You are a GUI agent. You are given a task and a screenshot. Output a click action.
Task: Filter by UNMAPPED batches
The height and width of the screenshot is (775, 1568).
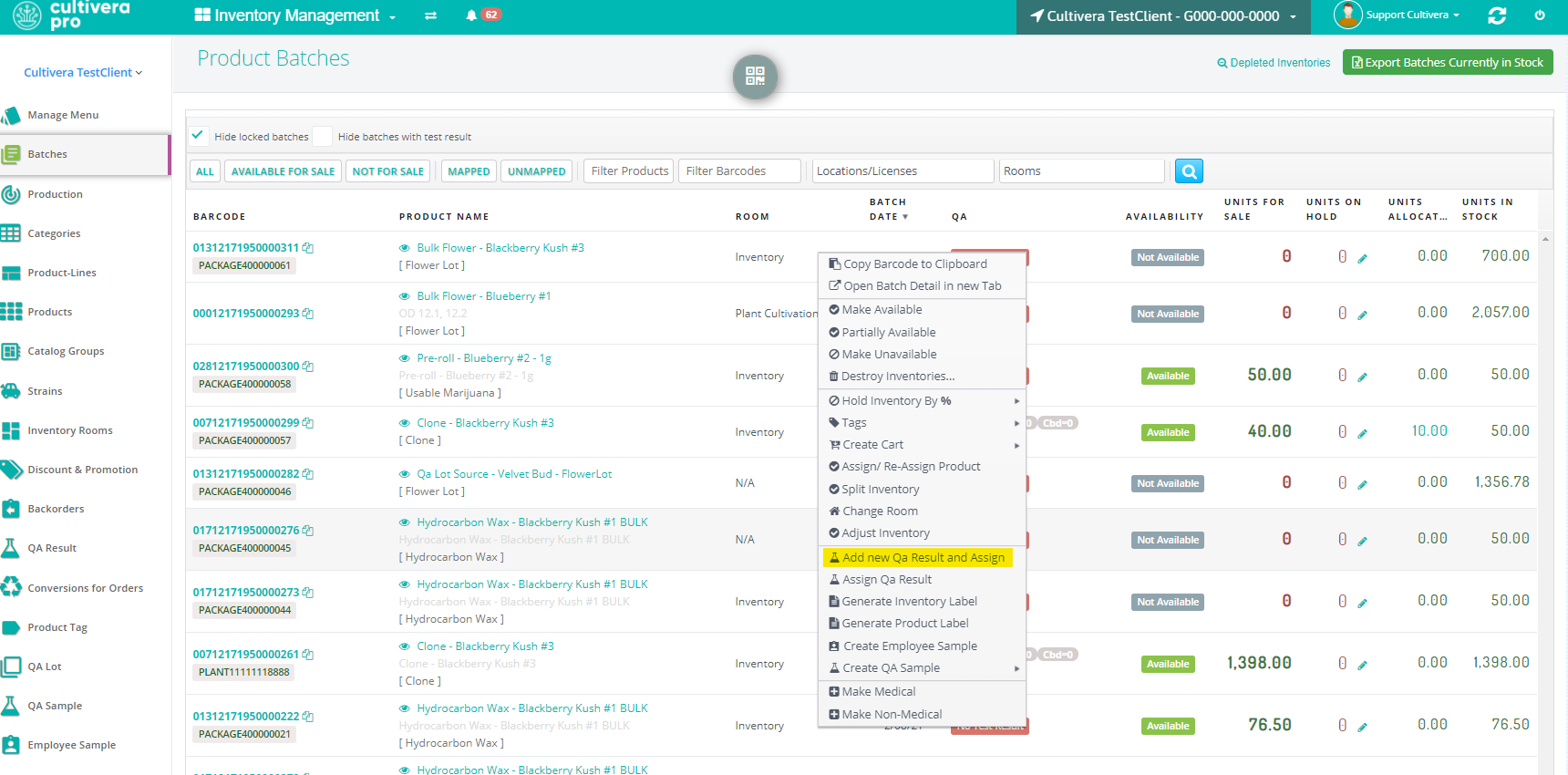click(536, 171)
